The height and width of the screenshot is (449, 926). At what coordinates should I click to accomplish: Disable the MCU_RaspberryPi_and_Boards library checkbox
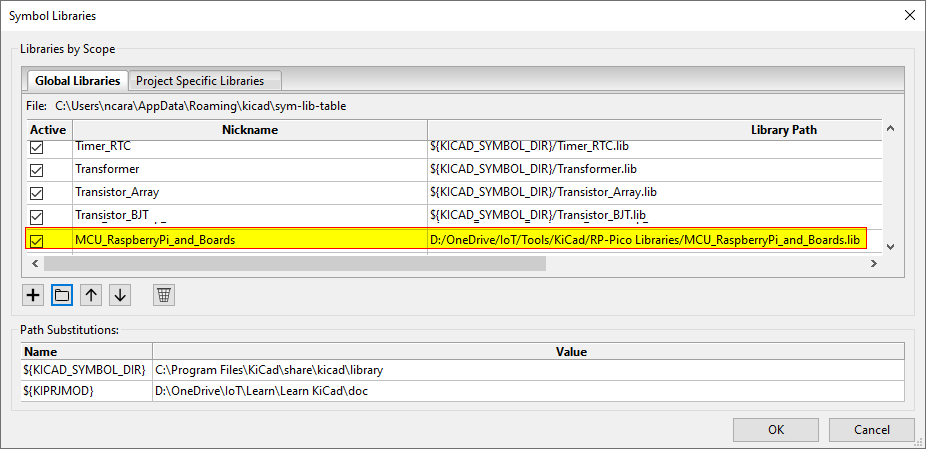click(x=37, y=241)
